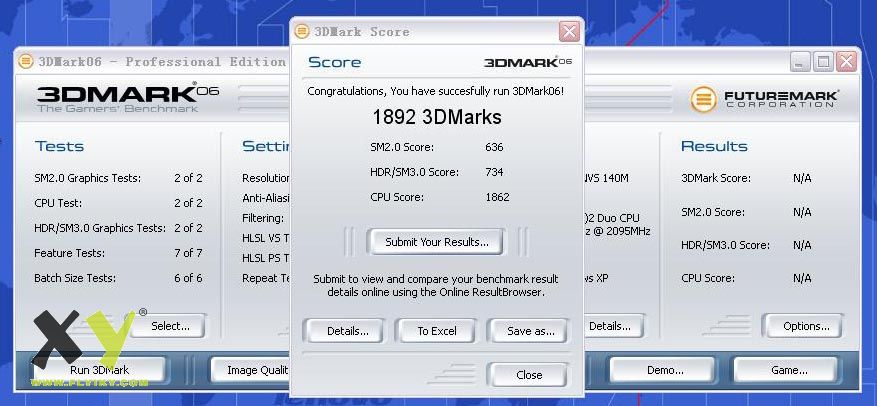This screenshot has height=406, width=877.
Task: Click the Congratulations message text
Action: 436,91
